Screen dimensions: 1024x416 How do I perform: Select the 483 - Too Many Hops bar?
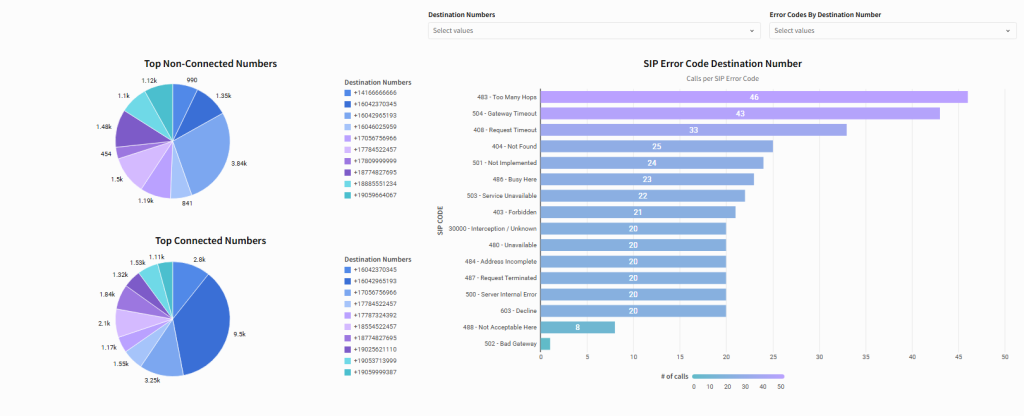753,97
